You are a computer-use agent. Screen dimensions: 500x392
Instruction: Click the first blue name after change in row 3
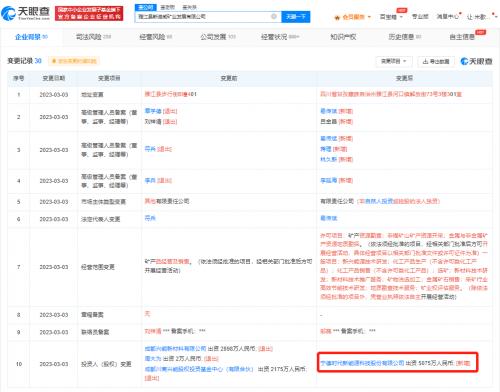(329, 138)
